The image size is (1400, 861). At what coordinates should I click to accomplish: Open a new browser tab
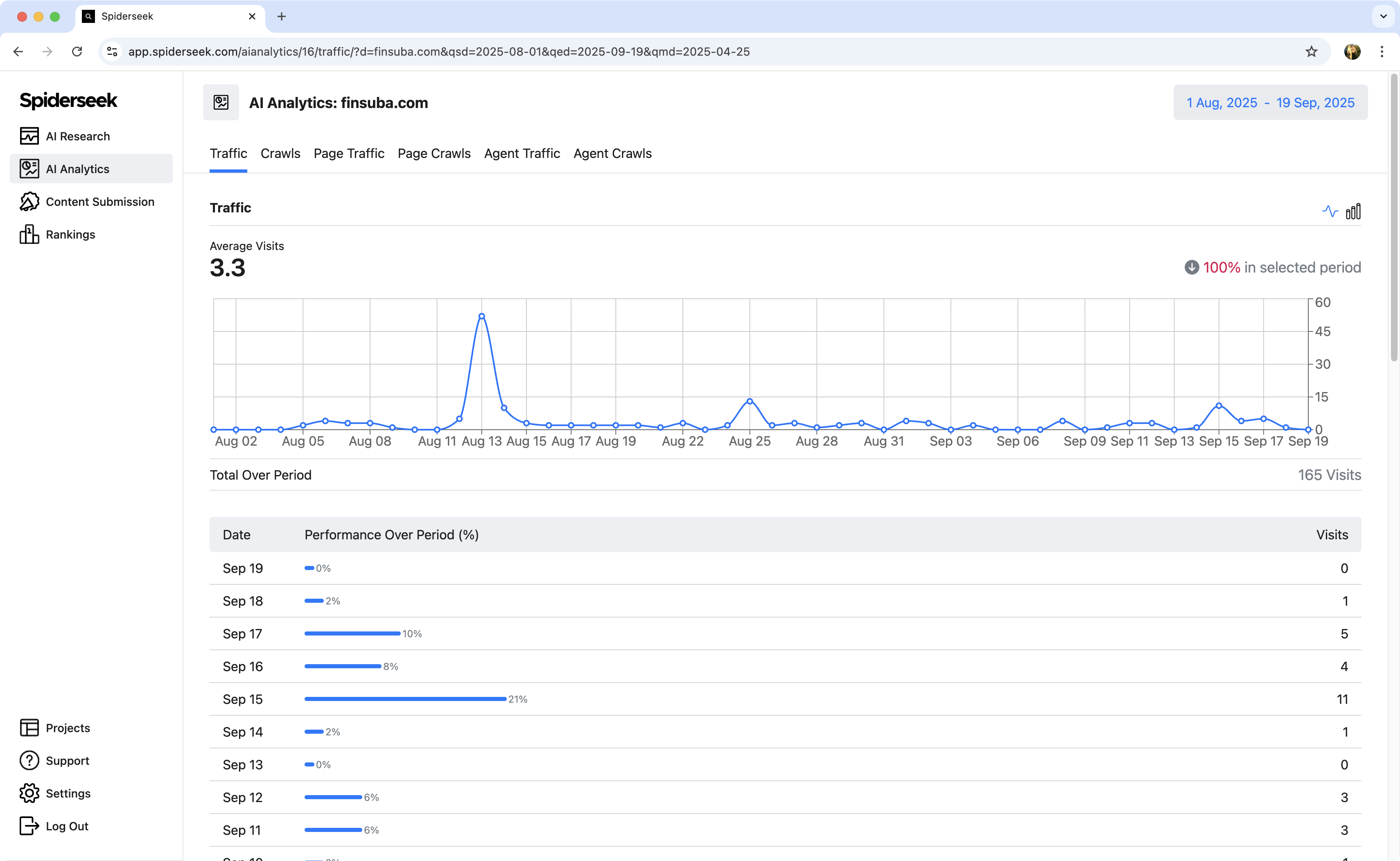281,16
